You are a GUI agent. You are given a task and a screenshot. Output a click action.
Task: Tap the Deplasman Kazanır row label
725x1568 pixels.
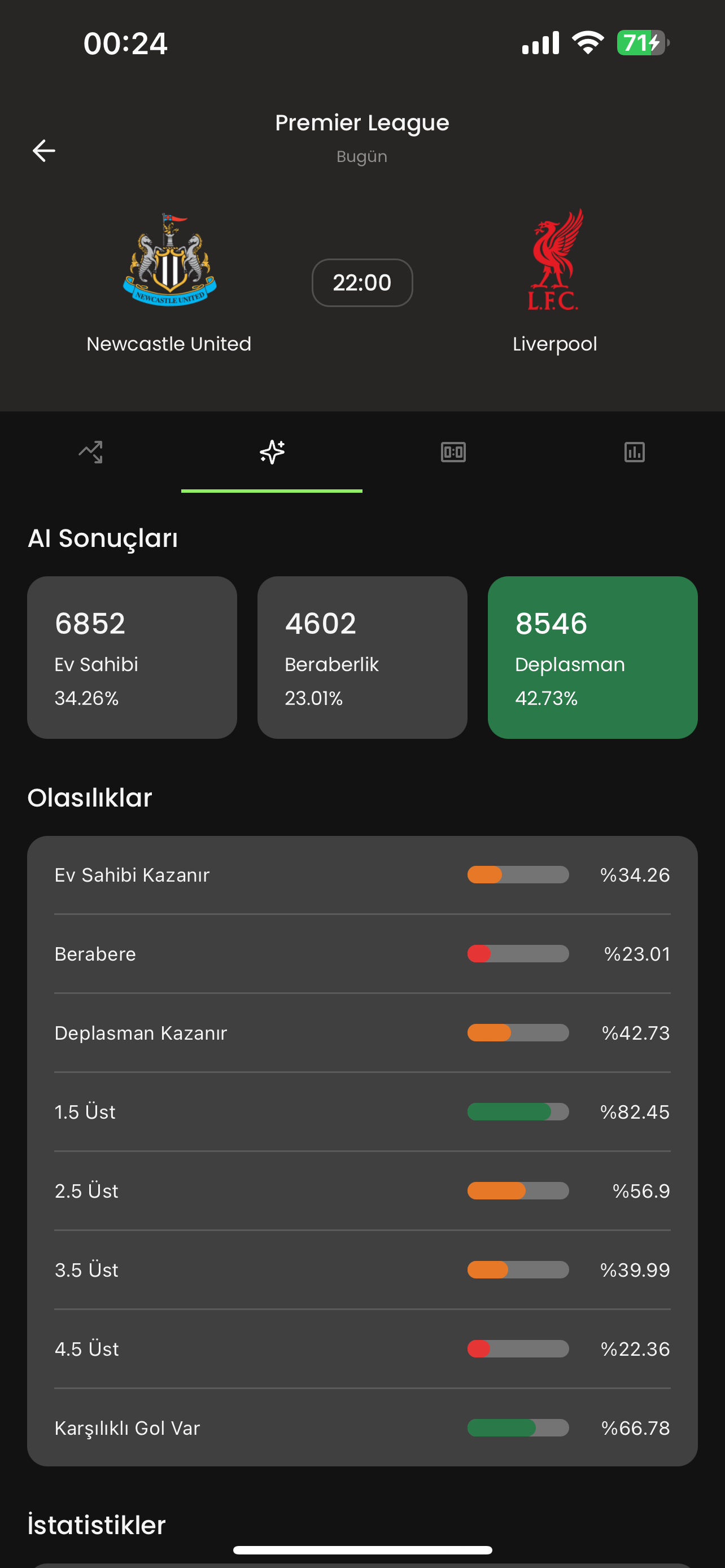point(141,1033)
